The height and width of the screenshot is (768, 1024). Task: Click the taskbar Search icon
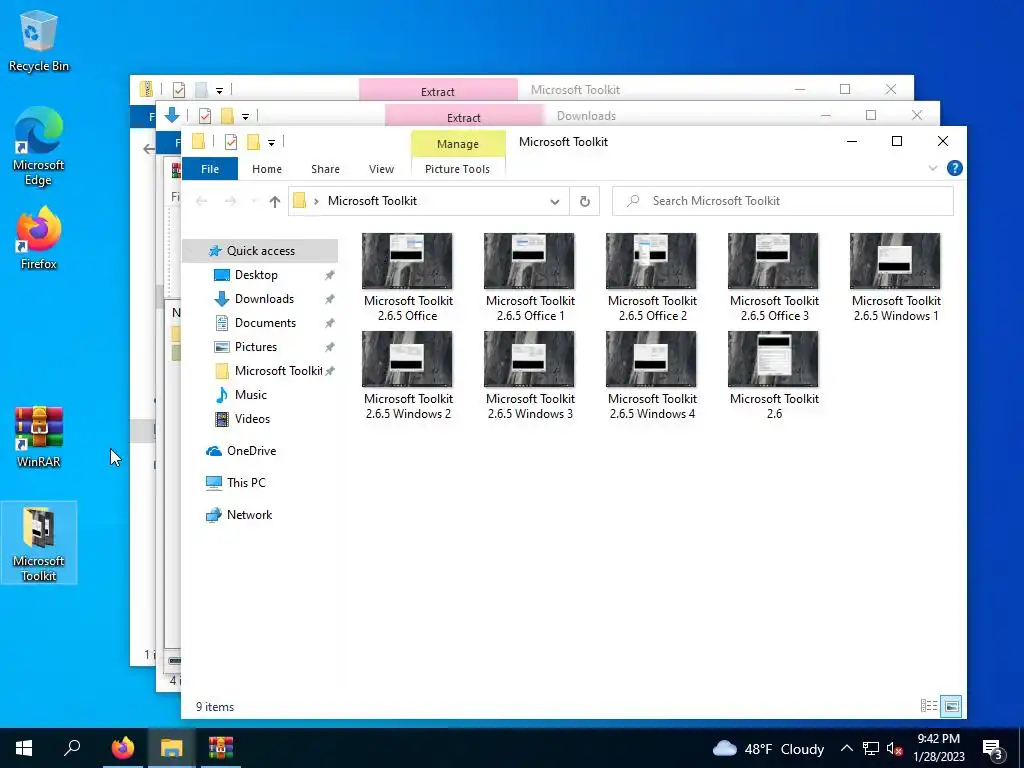pyautogui.click(x=72, y=748)
